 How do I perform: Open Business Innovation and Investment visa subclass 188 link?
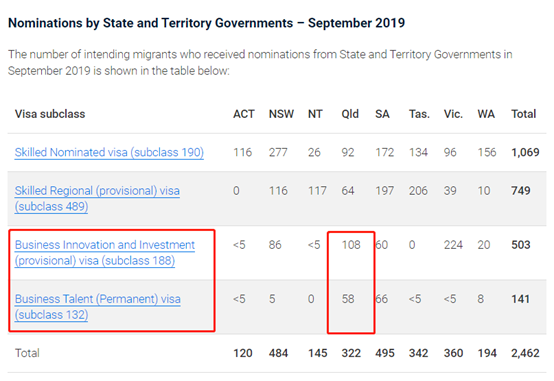[105, 253]
